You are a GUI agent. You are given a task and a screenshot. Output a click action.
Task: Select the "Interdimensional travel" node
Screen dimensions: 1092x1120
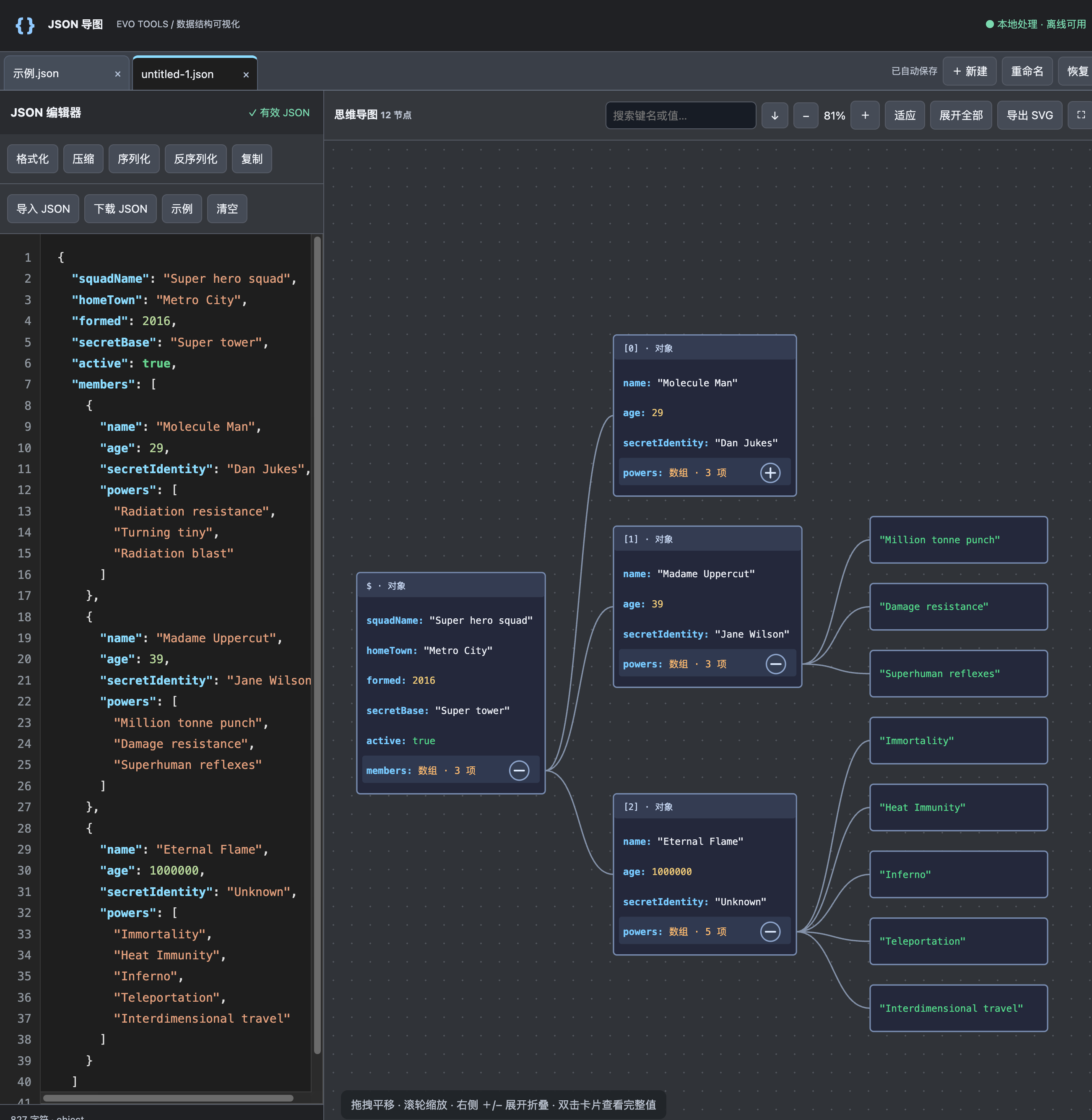pos(958,1008)
